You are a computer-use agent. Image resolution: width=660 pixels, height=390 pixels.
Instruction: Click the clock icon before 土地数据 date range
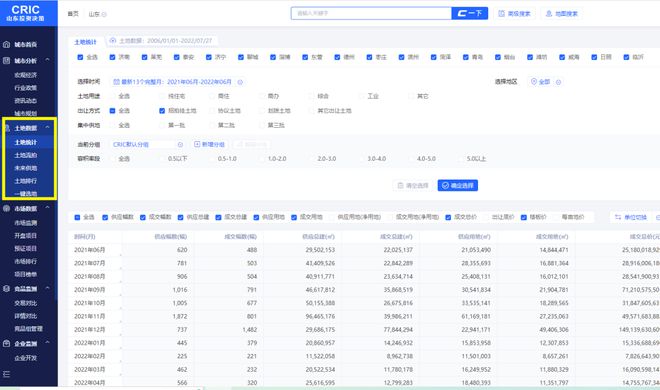click(x=112, y=41)
